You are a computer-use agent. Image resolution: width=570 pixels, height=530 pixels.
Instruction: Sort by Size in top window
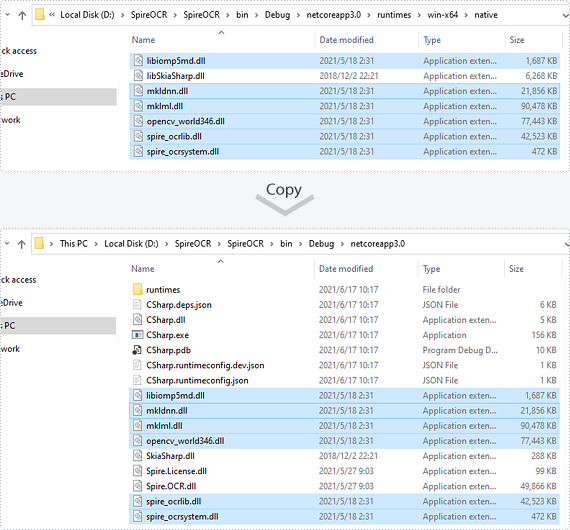(x=517, y=40)
